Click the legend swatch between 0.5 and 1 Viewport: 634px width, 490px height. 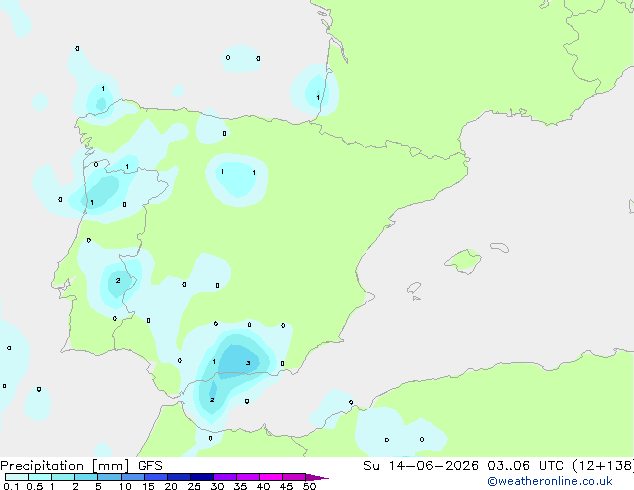tap(40, 477)
